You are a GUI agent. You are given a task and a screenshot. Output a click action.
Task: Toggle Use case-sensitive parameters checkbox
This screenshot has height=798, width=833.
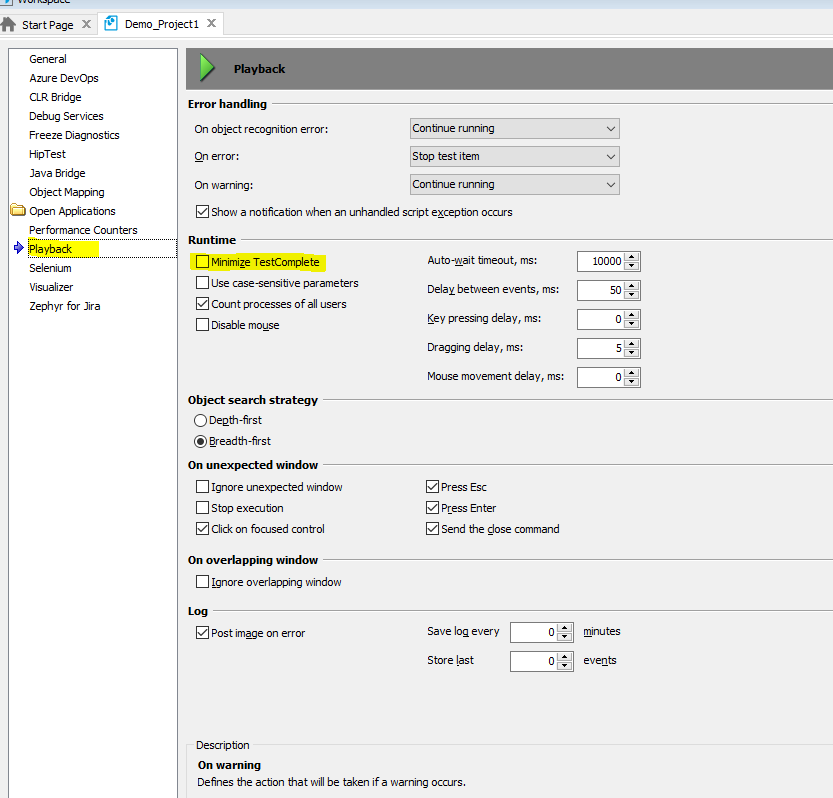tap(203, 283)
